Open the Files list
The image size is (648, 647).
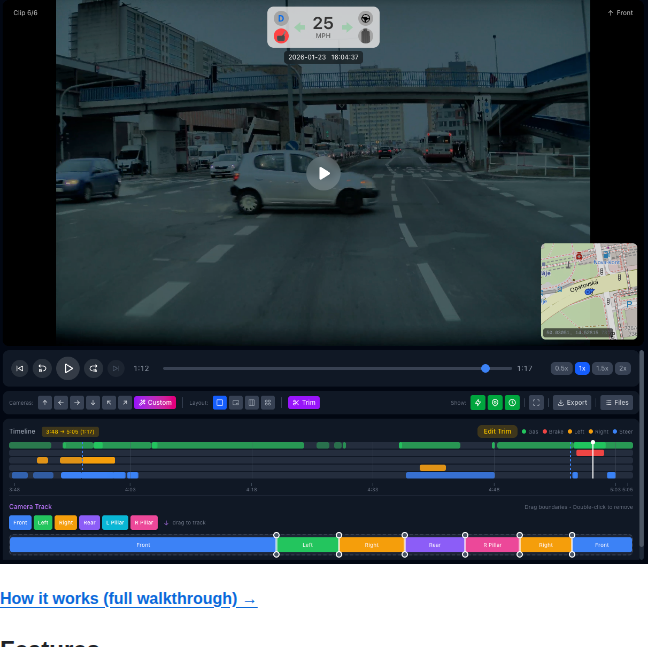click(617, 402)
